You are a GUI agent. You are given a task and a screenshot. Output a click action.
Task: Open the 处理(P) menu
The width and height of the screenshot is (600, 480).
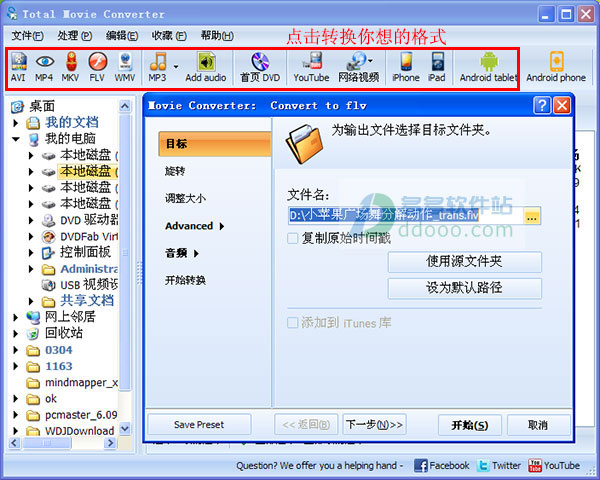75,36
